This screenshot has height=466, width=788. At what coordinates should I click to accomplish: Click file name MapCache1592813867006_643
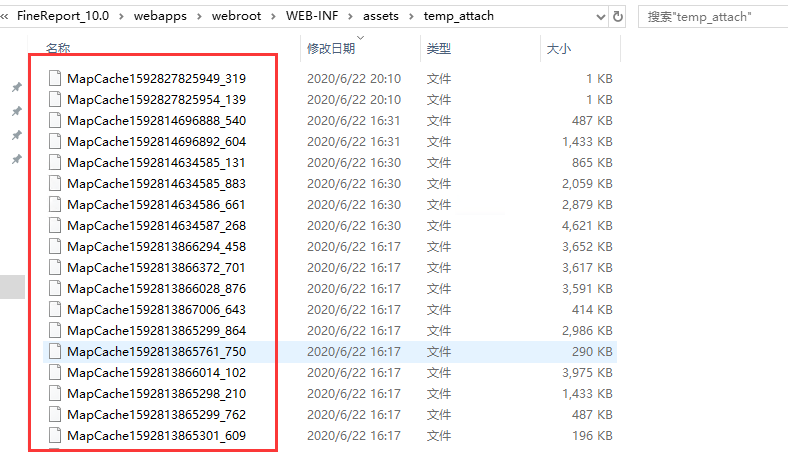tap(156, 310)
